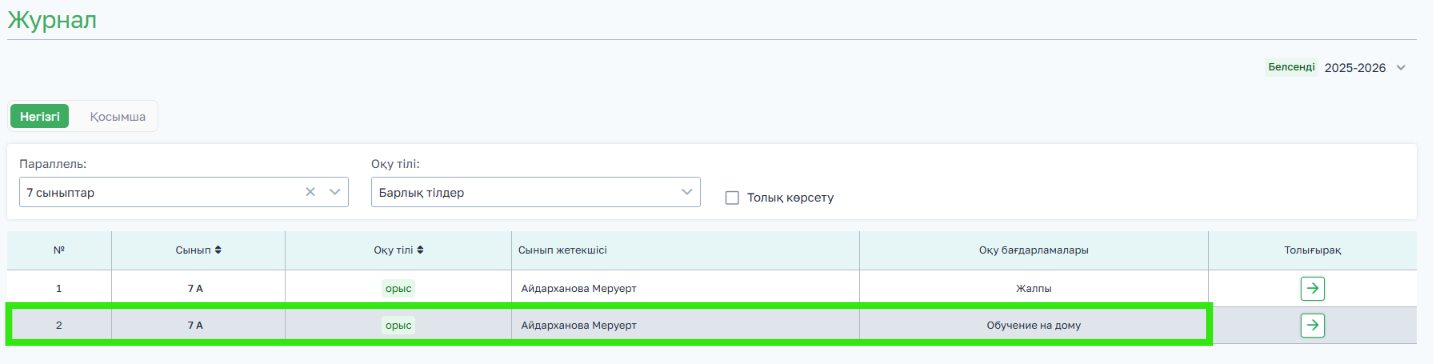
Task: Click the Параллель field label
Action: pos(52,163)
